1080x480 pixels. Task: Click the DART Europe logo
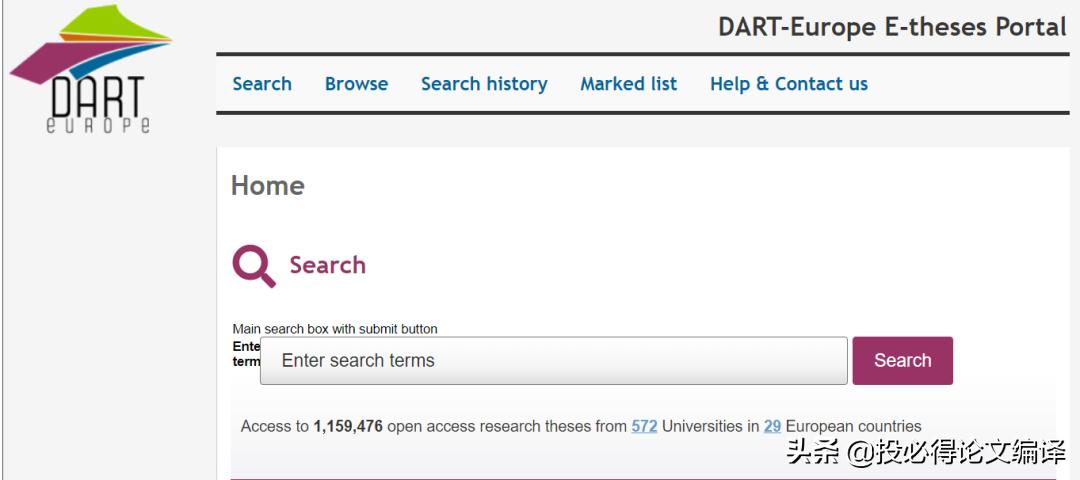[x=90, y=69]
